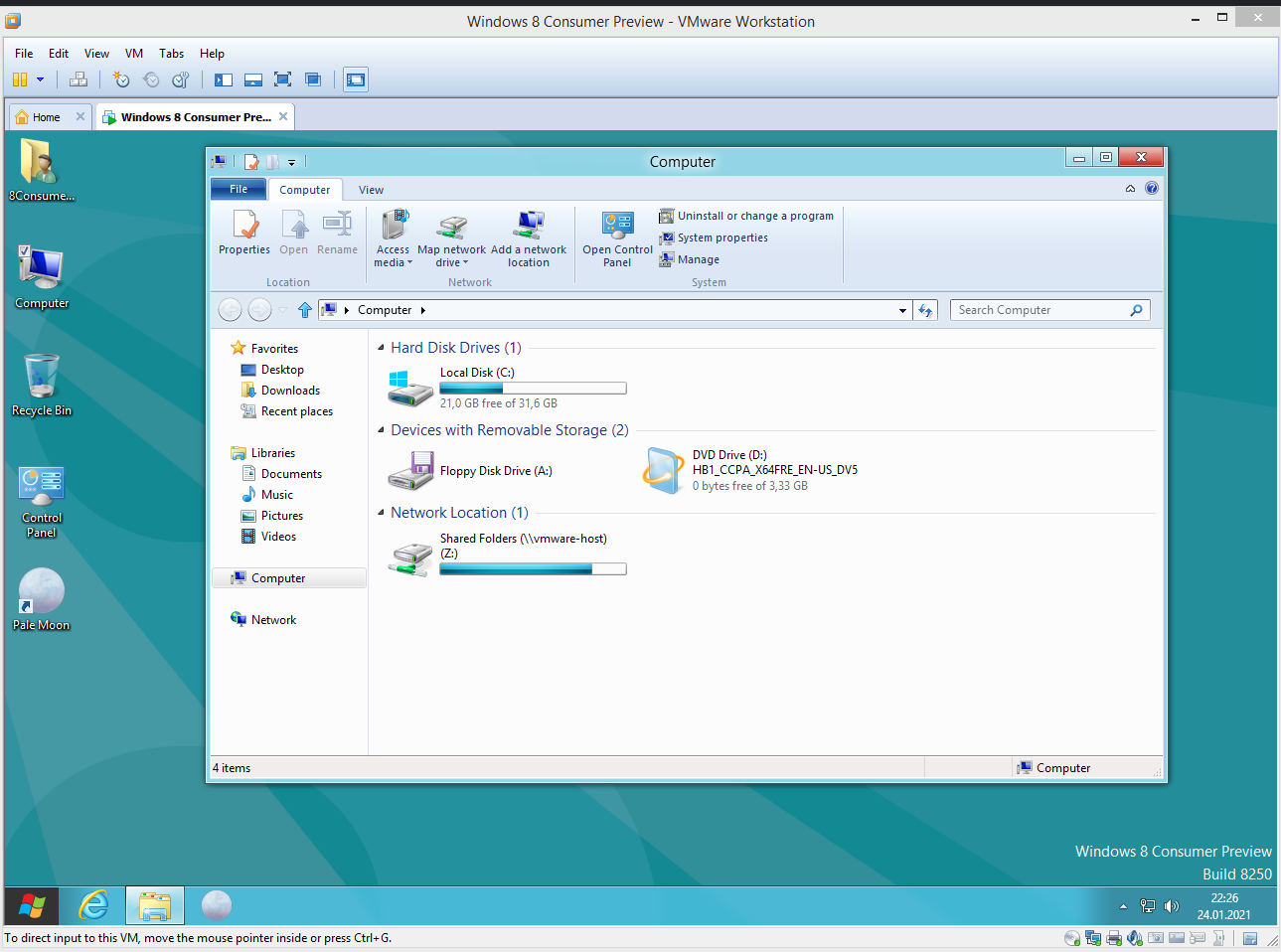Click the Up folder arrow button
Screen dimensions: 1281x952
305,310
